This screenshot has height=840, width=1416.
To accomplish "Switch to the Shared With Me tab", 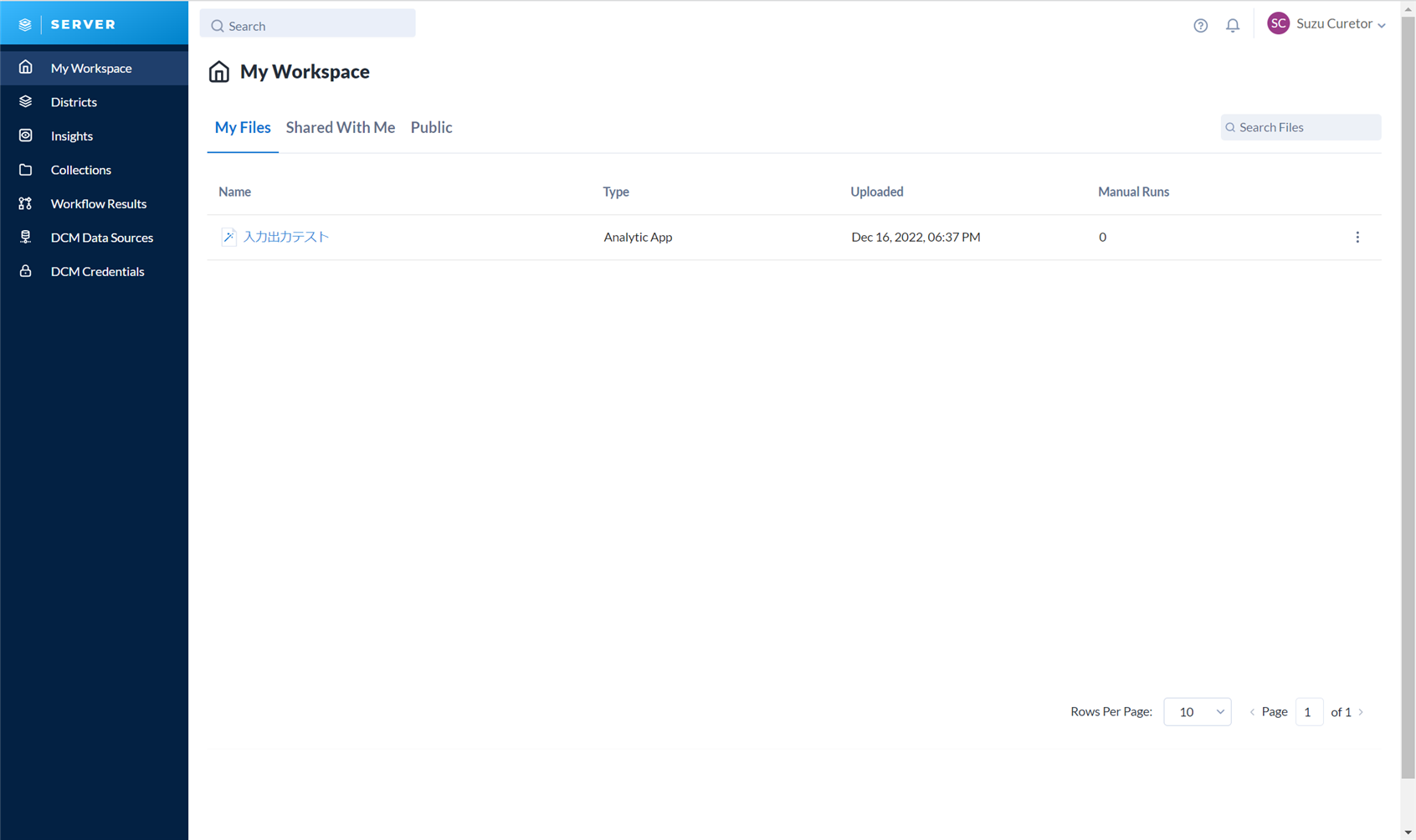I will coord(340,127).
